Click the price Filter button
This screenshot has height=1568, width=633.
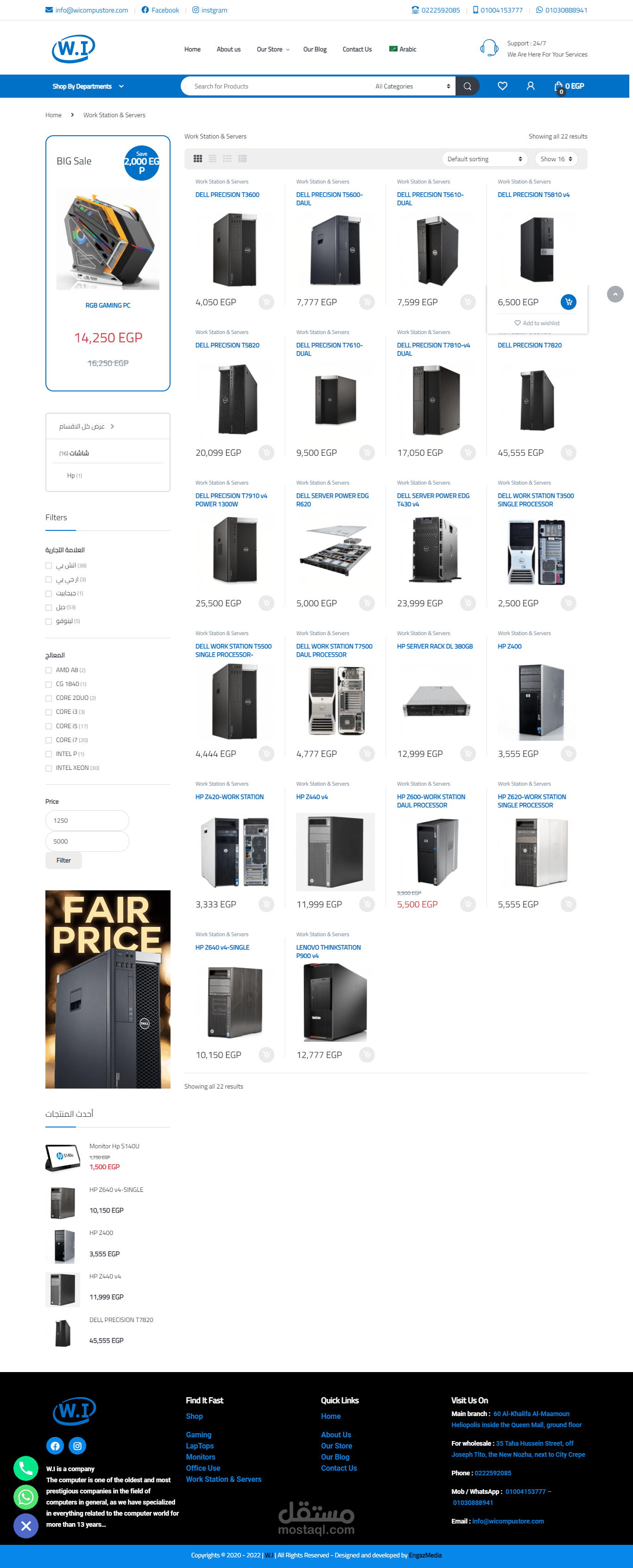click(x=63, y=861)
